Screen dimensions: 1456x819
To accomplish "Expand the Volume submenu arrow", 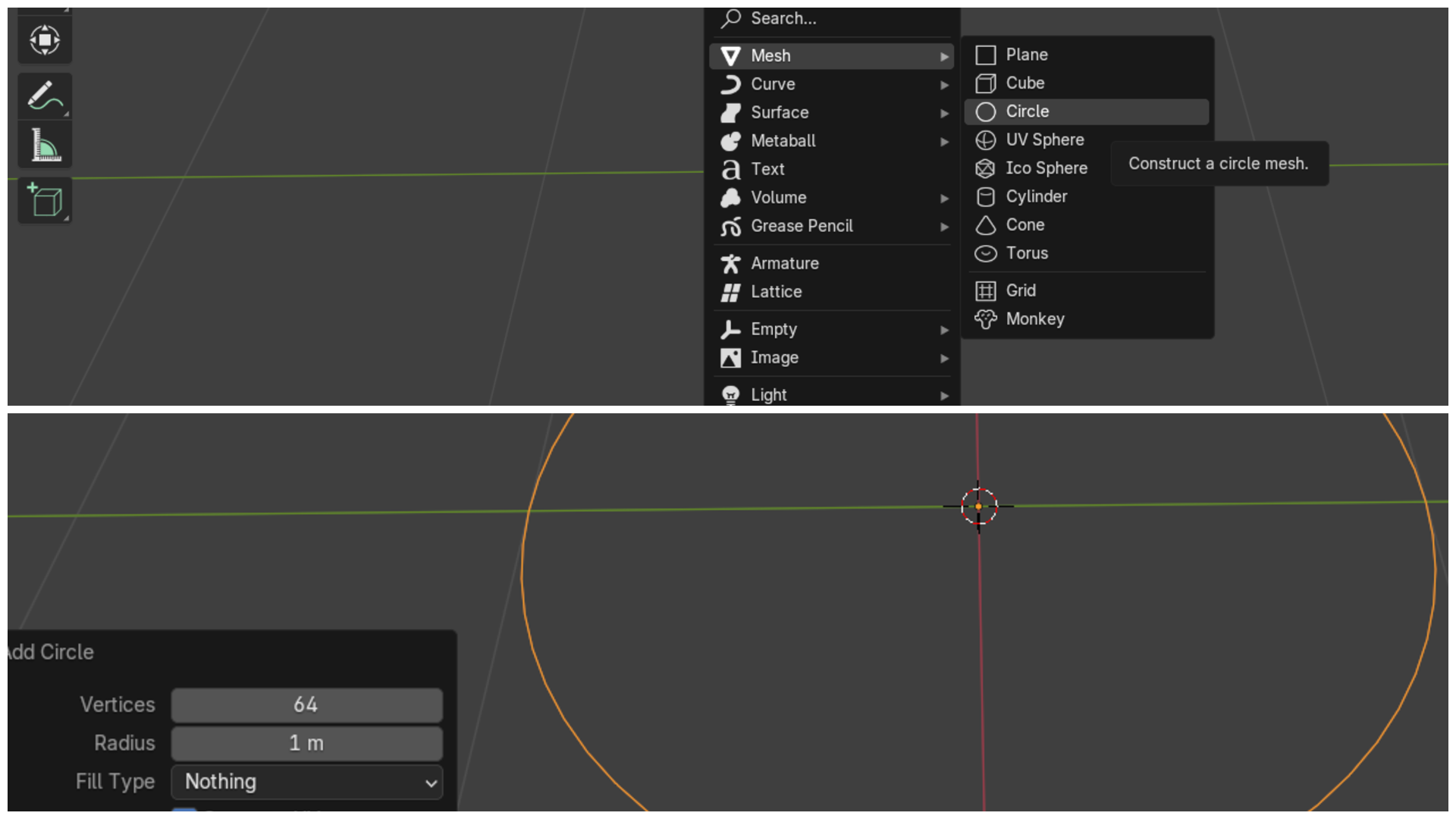I will click(944, 199).
